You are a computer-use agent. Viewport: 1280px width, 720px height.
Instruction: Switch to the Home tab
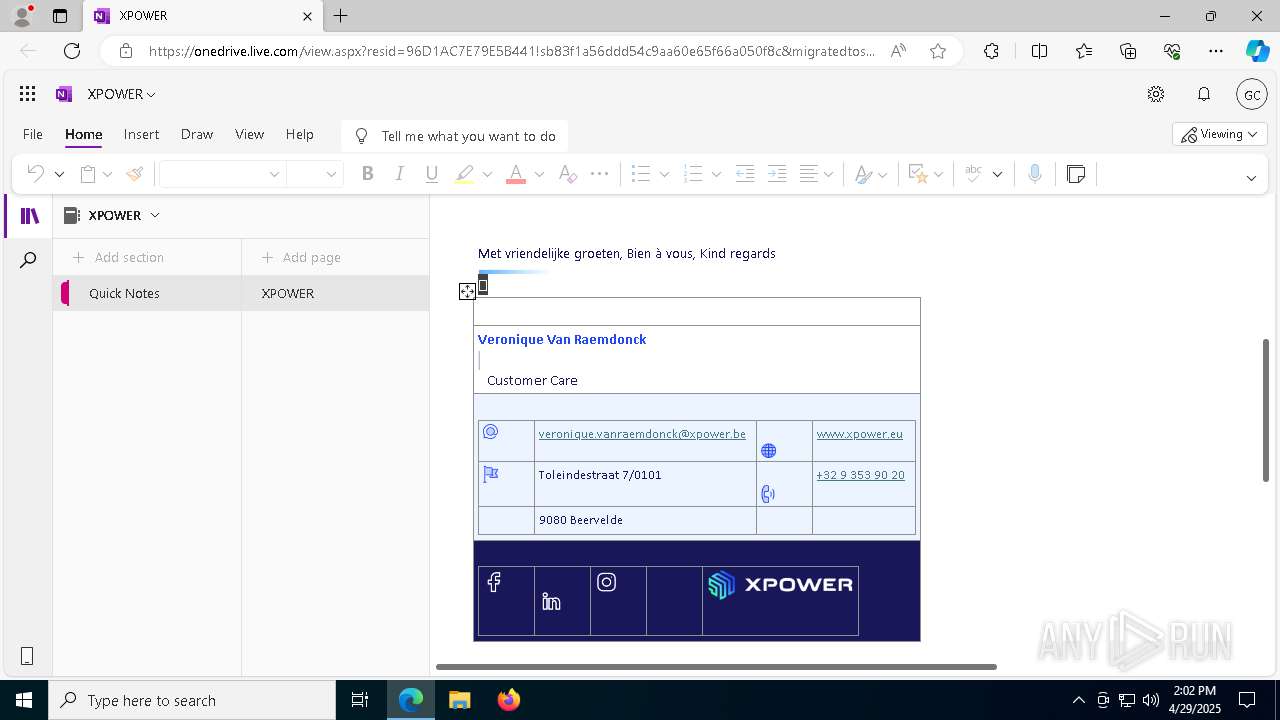[84, 134]
